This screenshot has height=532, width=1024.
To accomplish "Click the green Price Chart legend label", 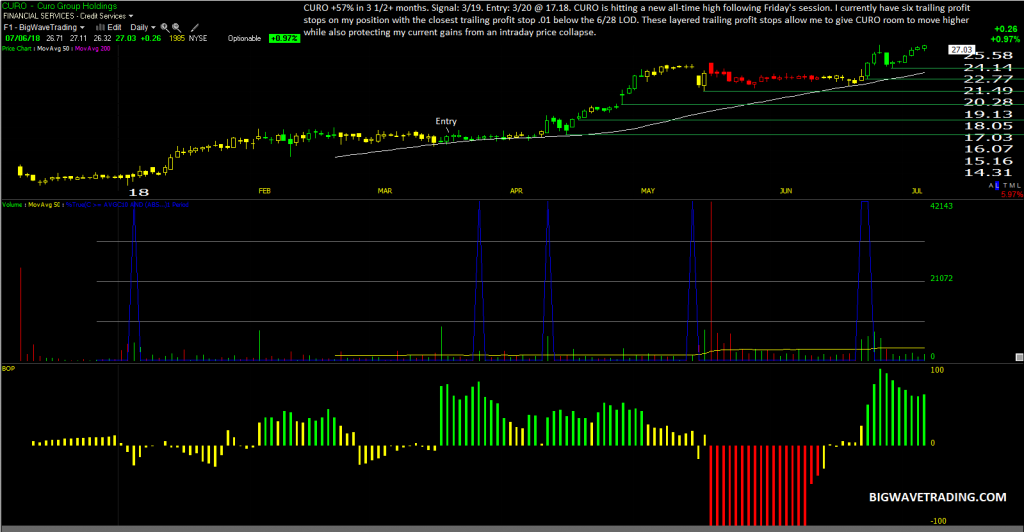I will pos(16,48).
